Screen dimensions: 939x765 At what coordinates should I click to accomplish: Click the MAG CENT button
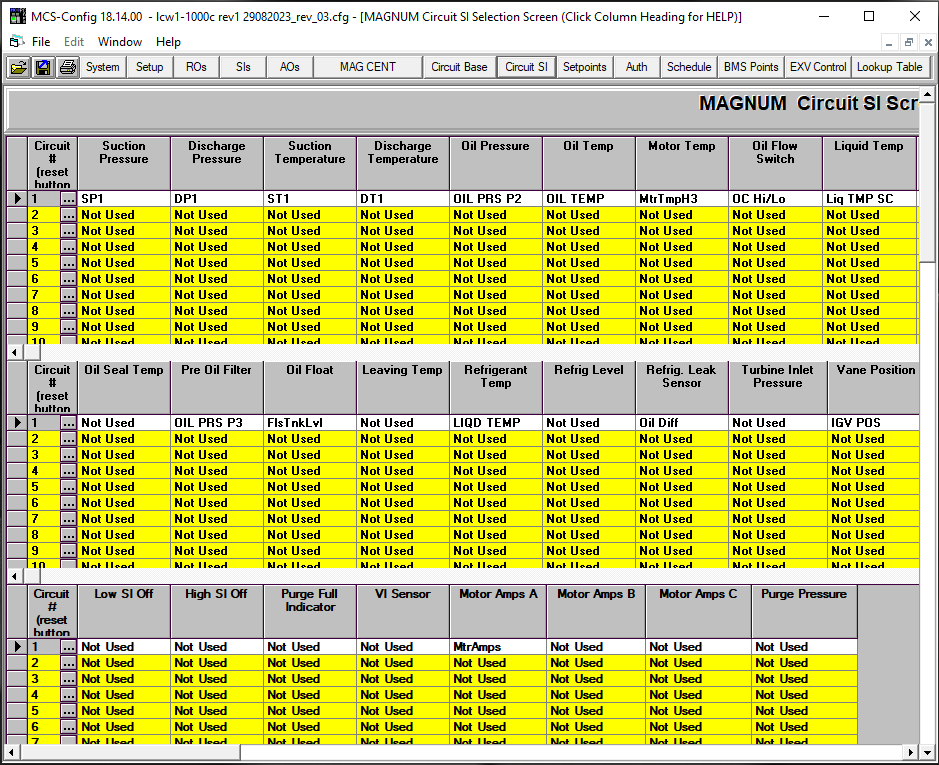pos(367,67)
